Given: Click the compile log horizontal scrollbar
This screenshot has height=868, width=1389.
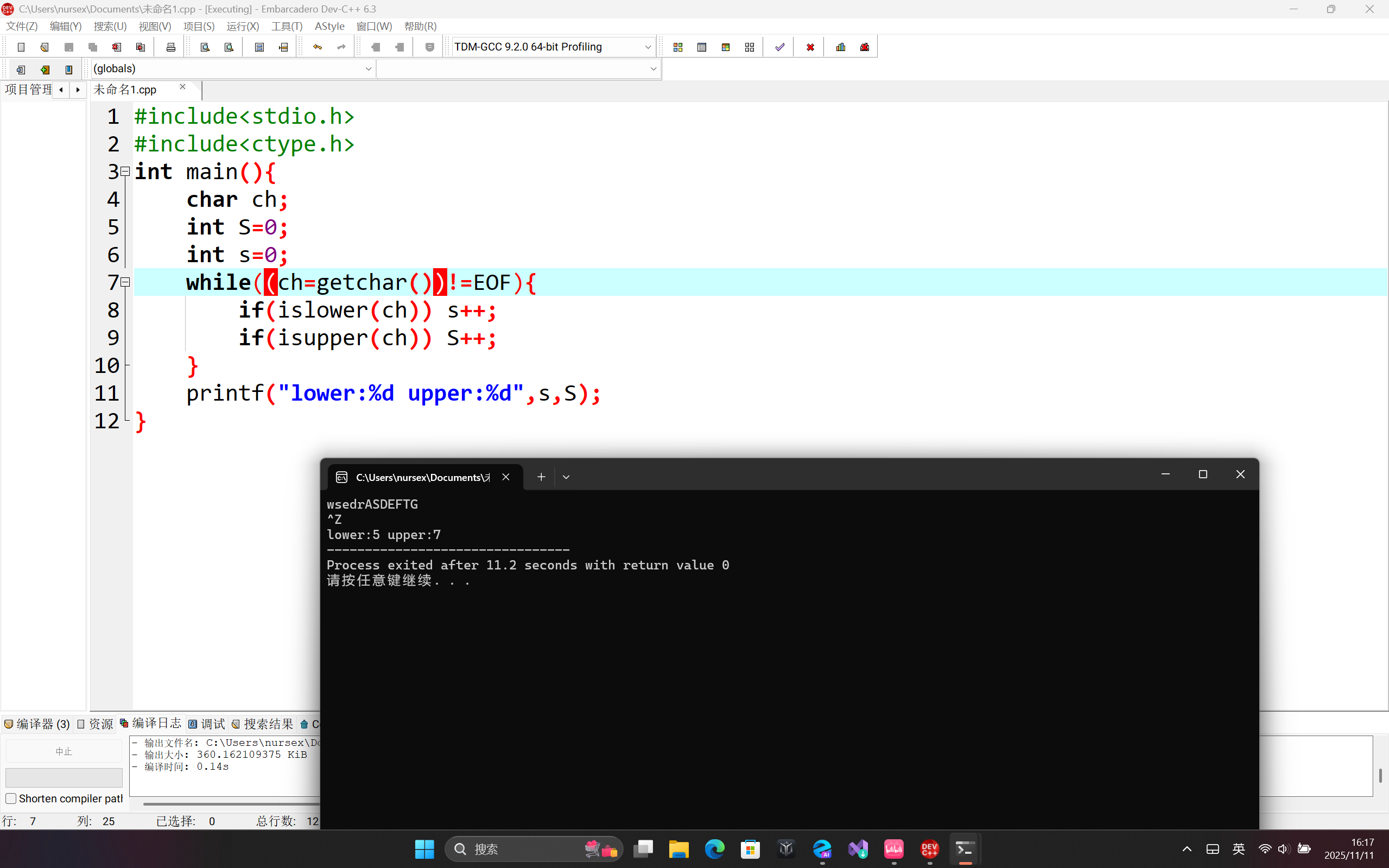Looking at the screenshot, I should [230, 804].
